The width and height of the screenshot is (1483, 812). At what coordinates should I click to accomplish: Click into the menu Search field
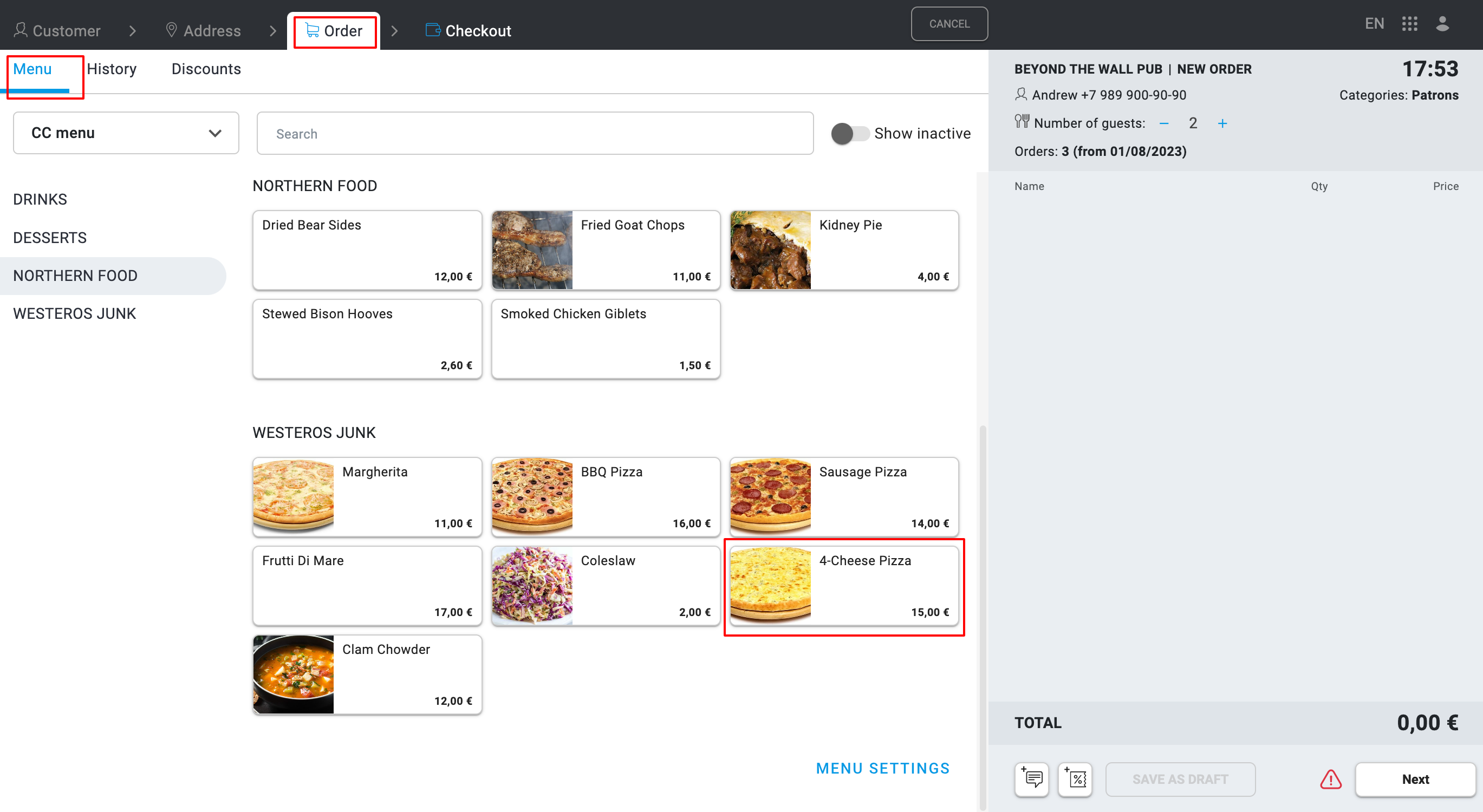coord(535,134)
